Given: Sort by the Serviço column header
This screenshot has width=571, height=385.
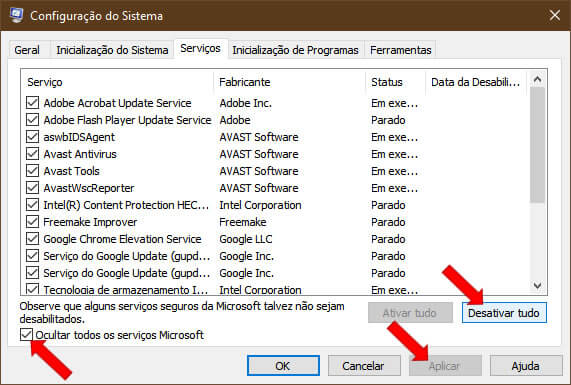Looking at the screenshot, I should point(118,82).
